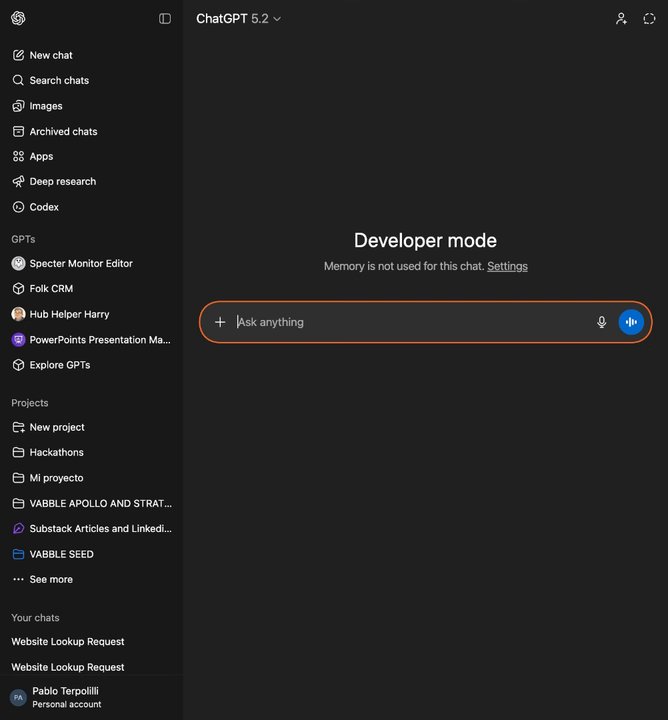This screenshot has width=668, height=720.
Task: Click the plus attach button
Action: 220,322
